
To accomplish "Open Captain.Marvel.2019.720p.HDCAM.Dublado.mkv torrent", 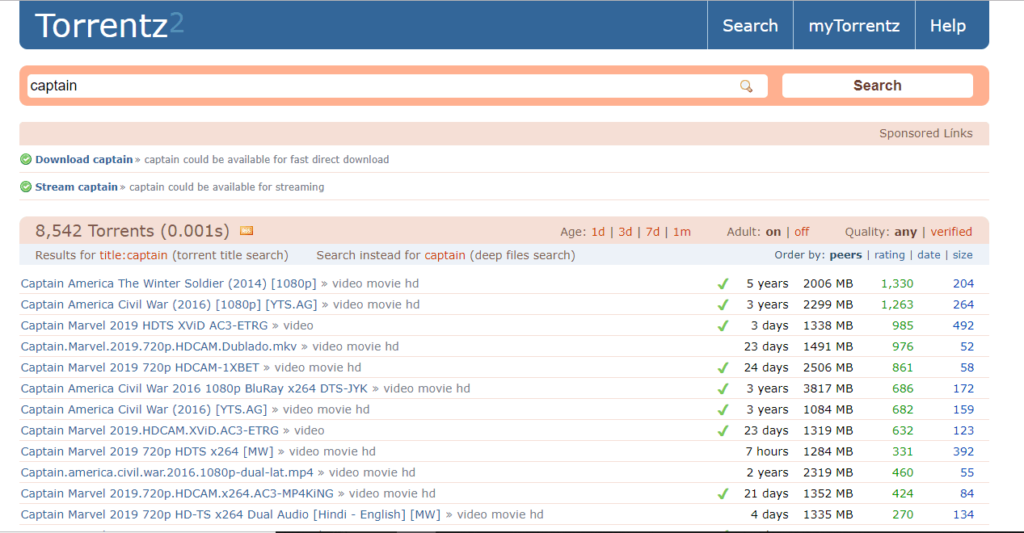I will [x=159, y=346].
